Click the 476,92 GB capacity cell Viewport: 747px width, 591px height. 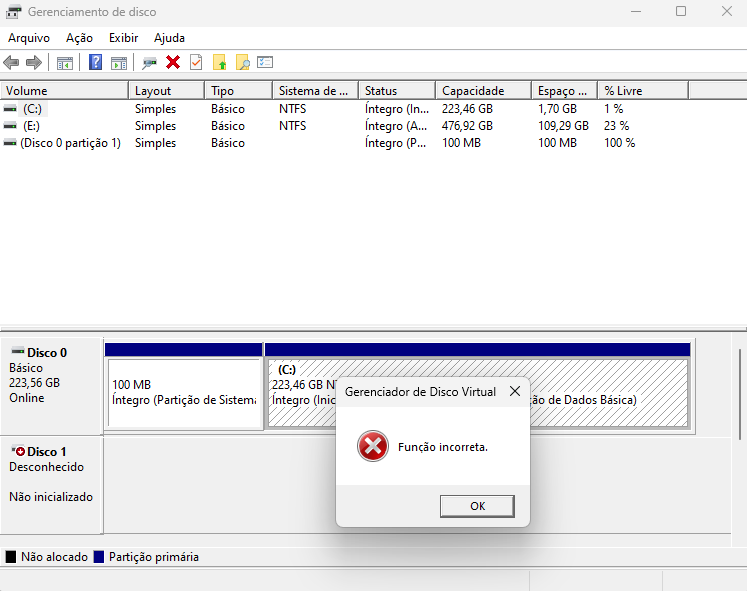tap(467, 126)
